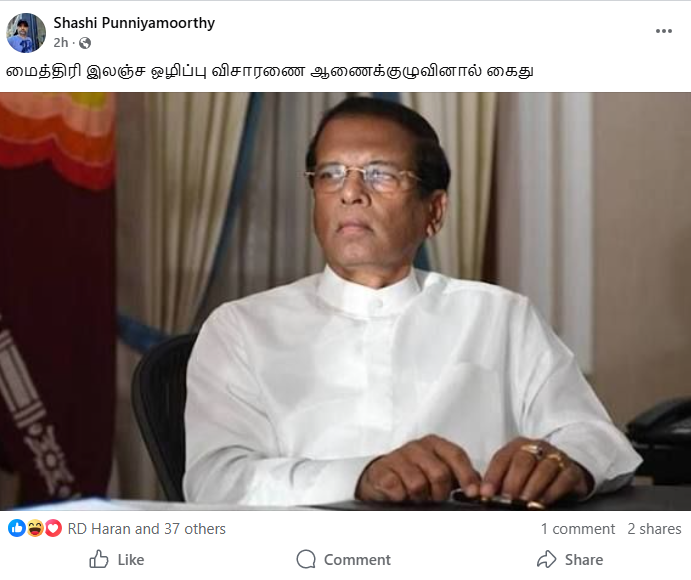Screen dimensions: 691x580
Task: Click the Tamil post caption text
Action: click(x=270, y=71)
